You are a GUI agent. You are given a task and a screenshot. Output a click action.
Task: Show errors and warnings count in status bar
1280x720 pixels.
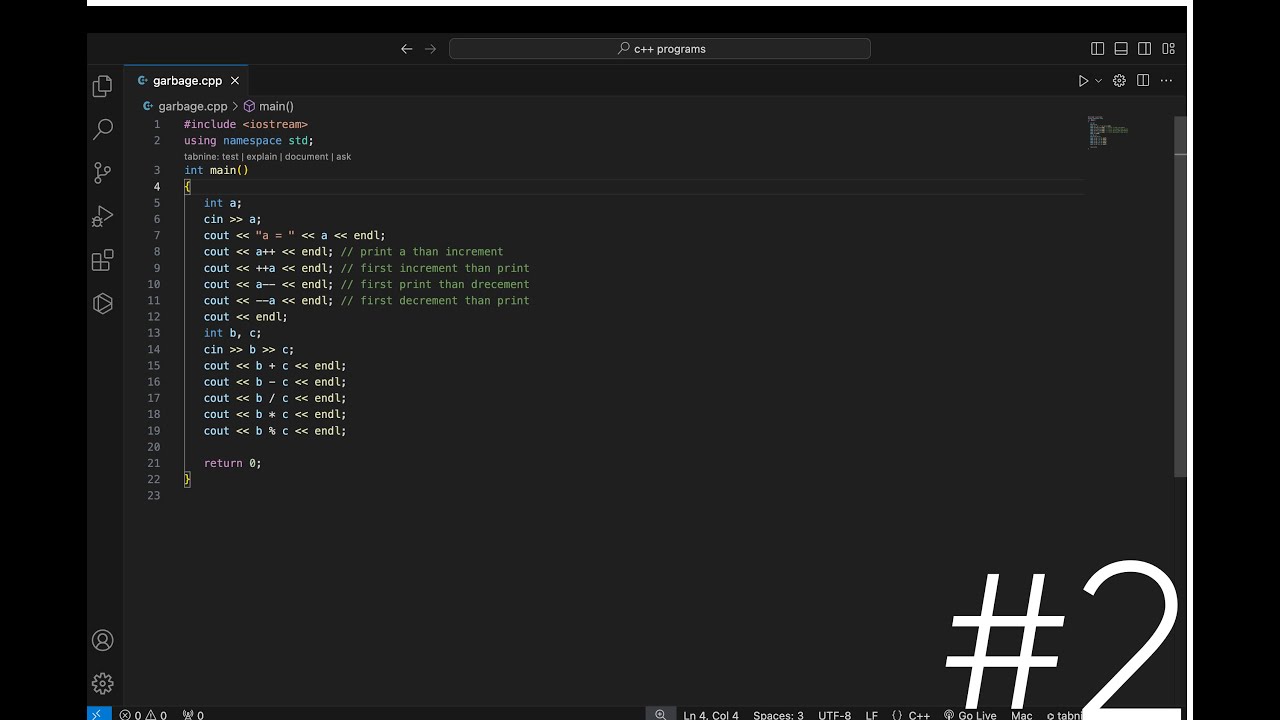[x=143, y=714]
